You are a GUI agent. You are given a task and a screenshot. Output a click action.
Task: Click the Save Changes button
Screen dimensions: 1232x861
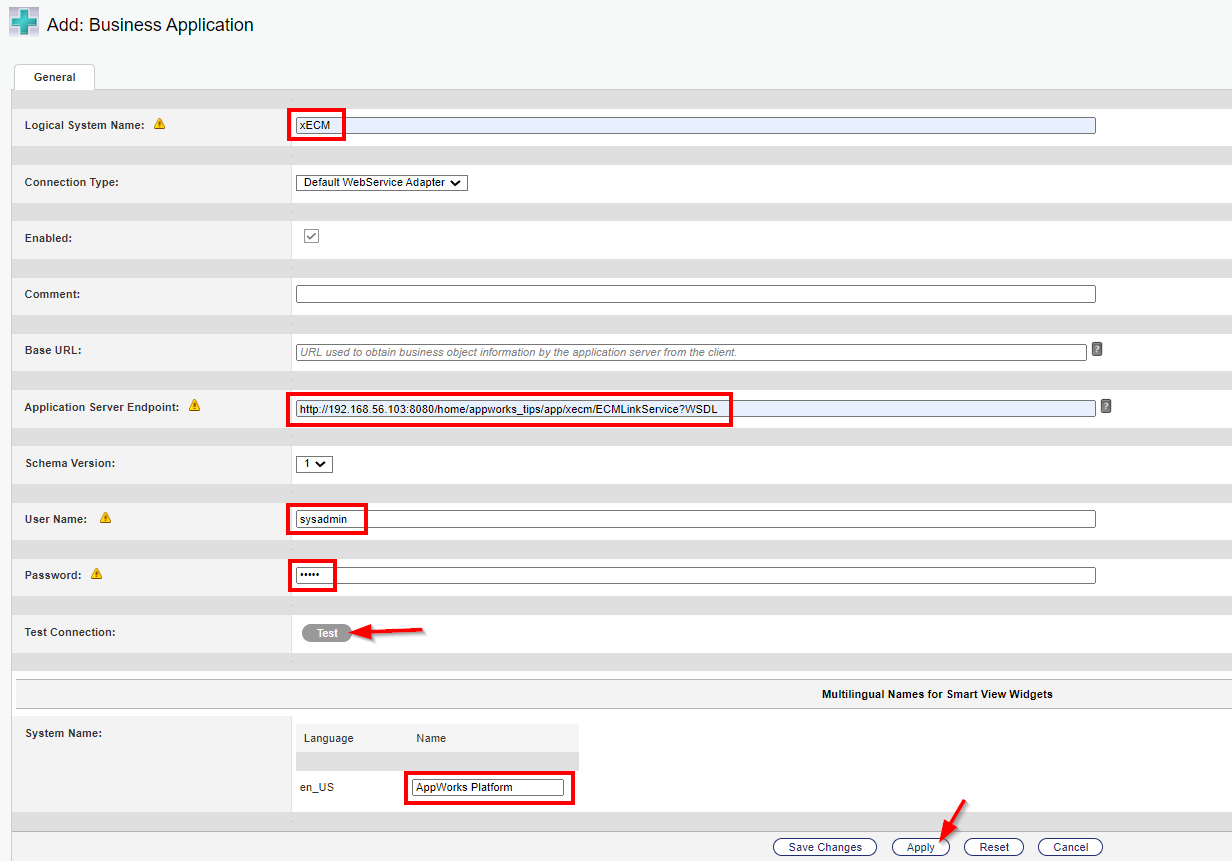tap(824, 847)
